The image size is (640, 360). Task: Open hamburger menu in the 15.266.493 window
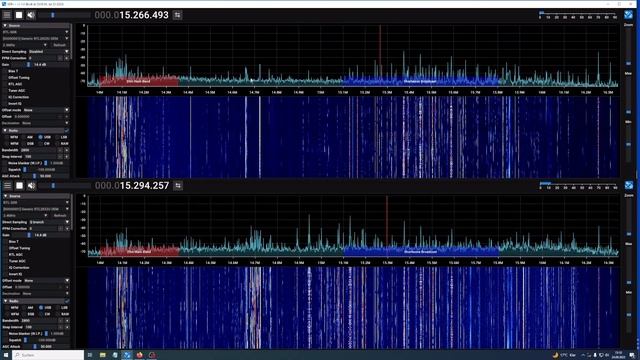pyautogui.click(x=7, y=15)
